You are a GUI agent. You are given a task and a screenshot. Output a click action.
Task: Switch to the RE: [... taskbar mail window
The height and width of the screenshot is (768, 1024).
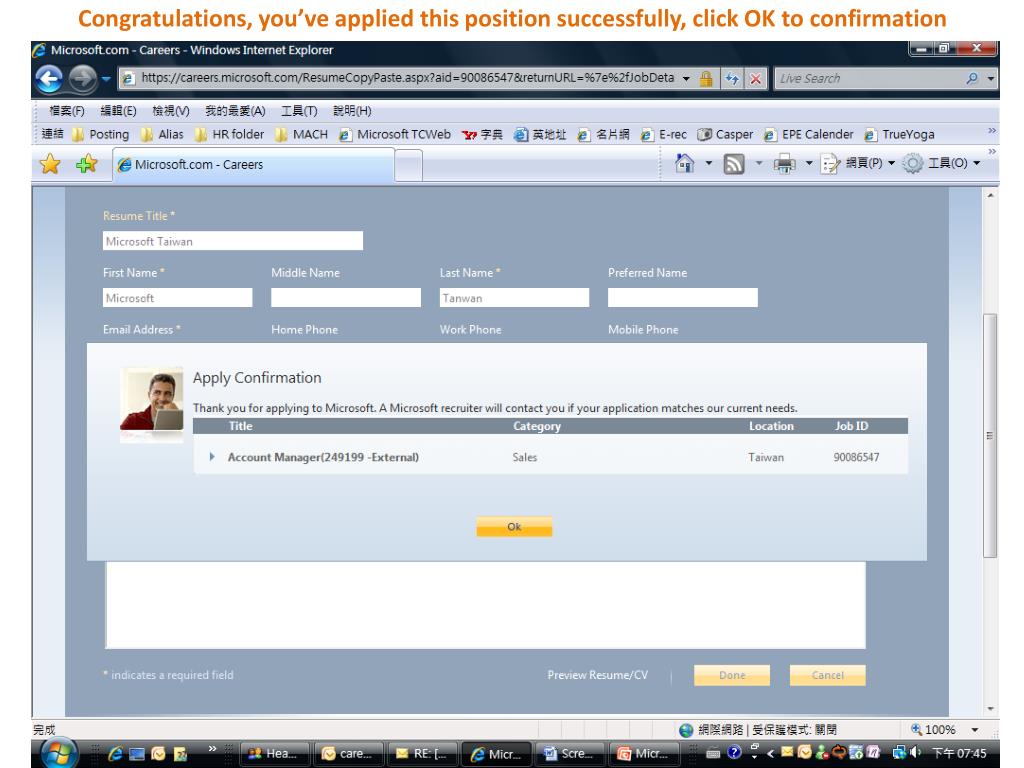(x=422, y=754)
